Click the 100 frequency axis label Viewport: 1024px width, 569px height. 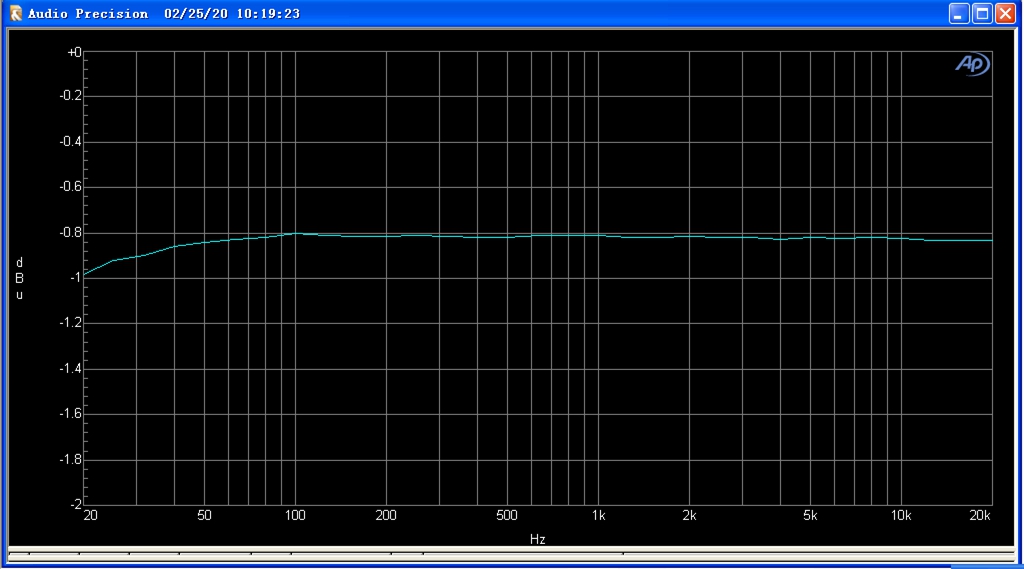(x=295, y=515)
